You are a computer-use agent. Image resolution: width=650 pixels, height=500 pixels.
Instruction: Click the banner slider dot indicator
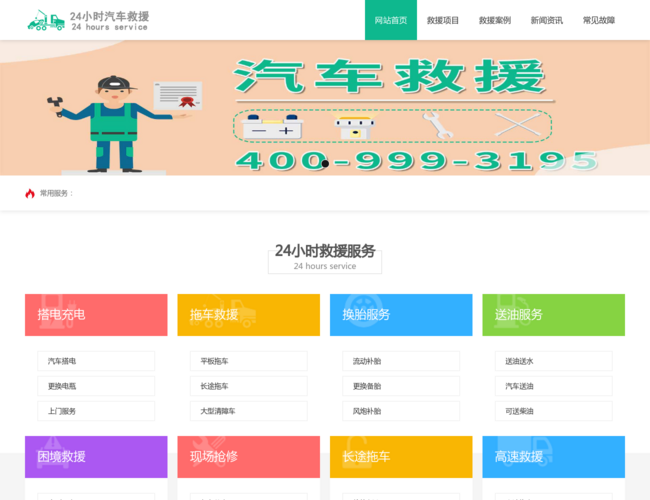pos(325,164)
